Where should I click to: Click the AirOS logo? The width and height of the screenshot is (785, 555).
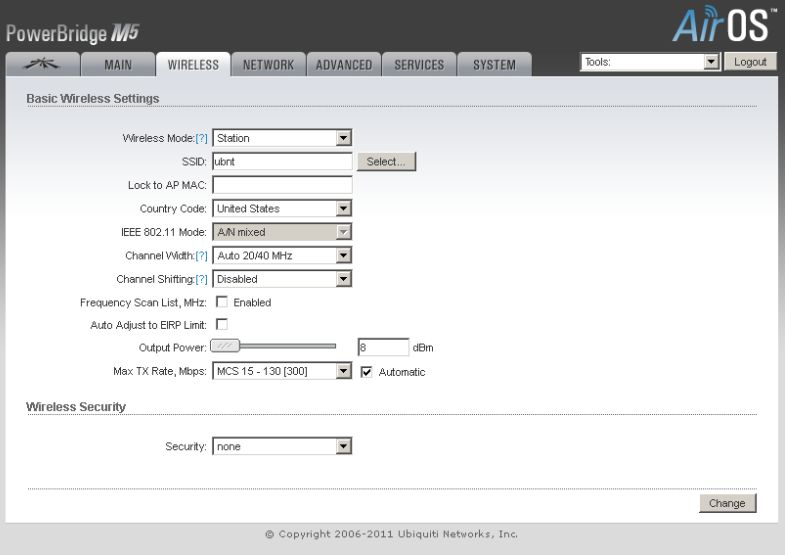724,24
